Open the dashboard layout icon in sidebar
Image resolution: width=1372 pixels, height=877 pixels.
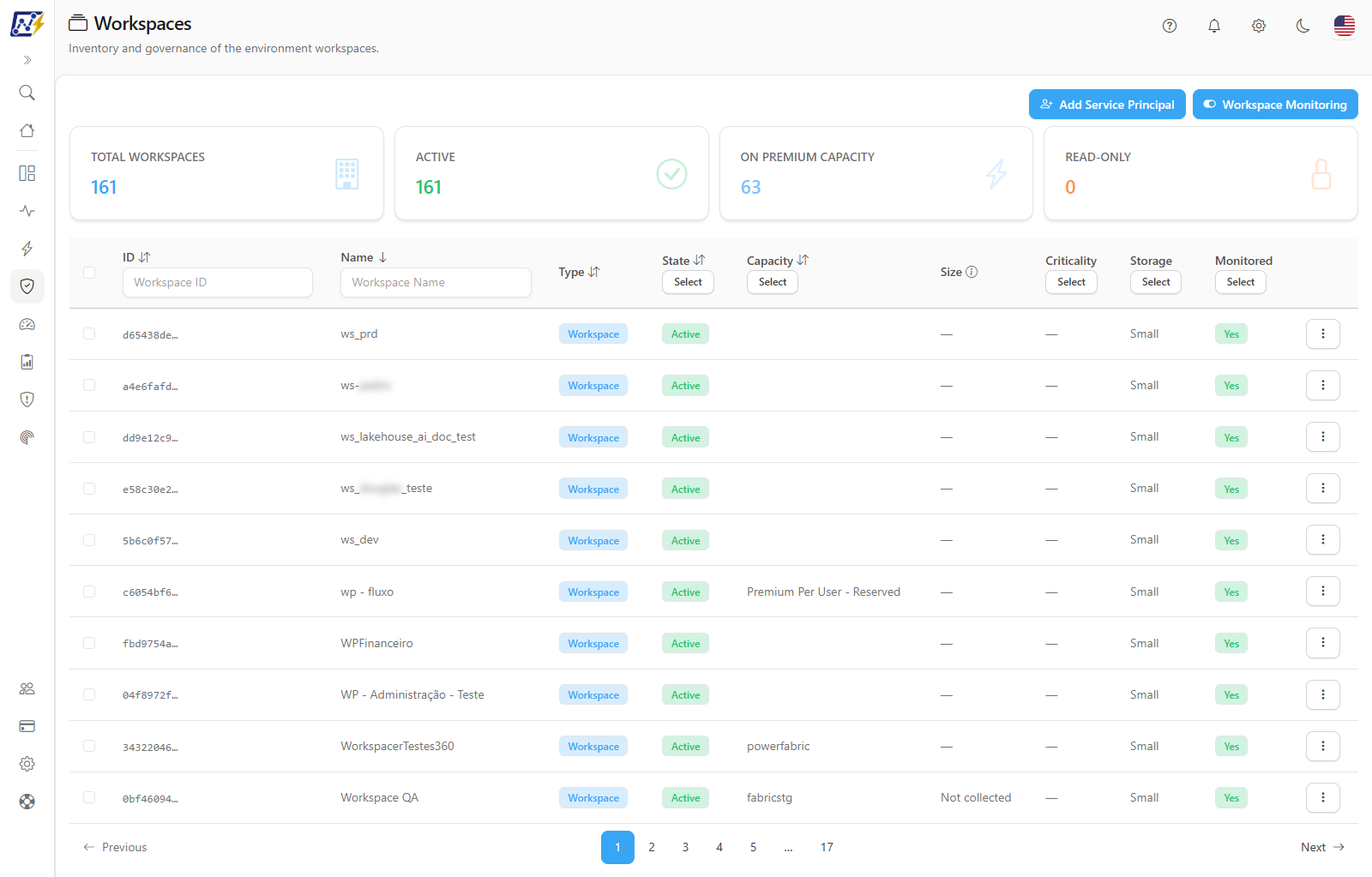[x=27, y=173]
